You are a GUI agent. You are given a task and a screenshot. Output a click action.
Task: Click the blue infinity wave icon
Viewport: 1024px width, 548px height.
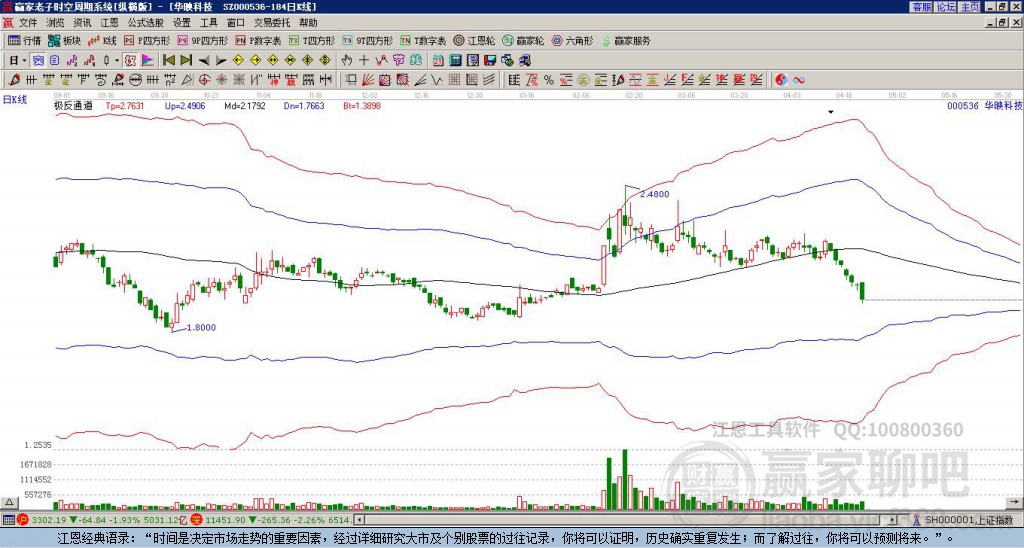798,80
